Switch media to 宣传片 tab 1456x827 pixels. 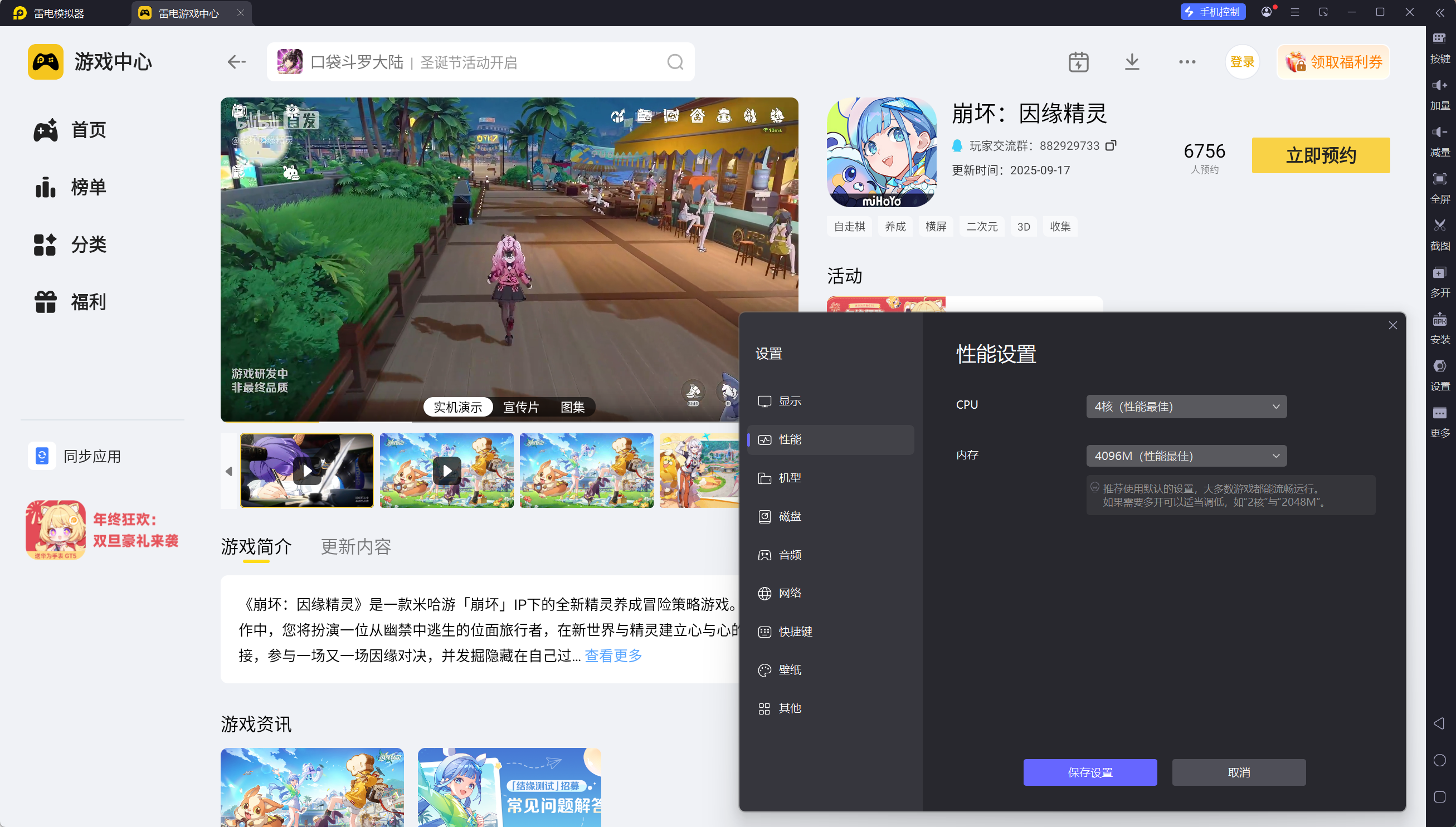[520, 407]
